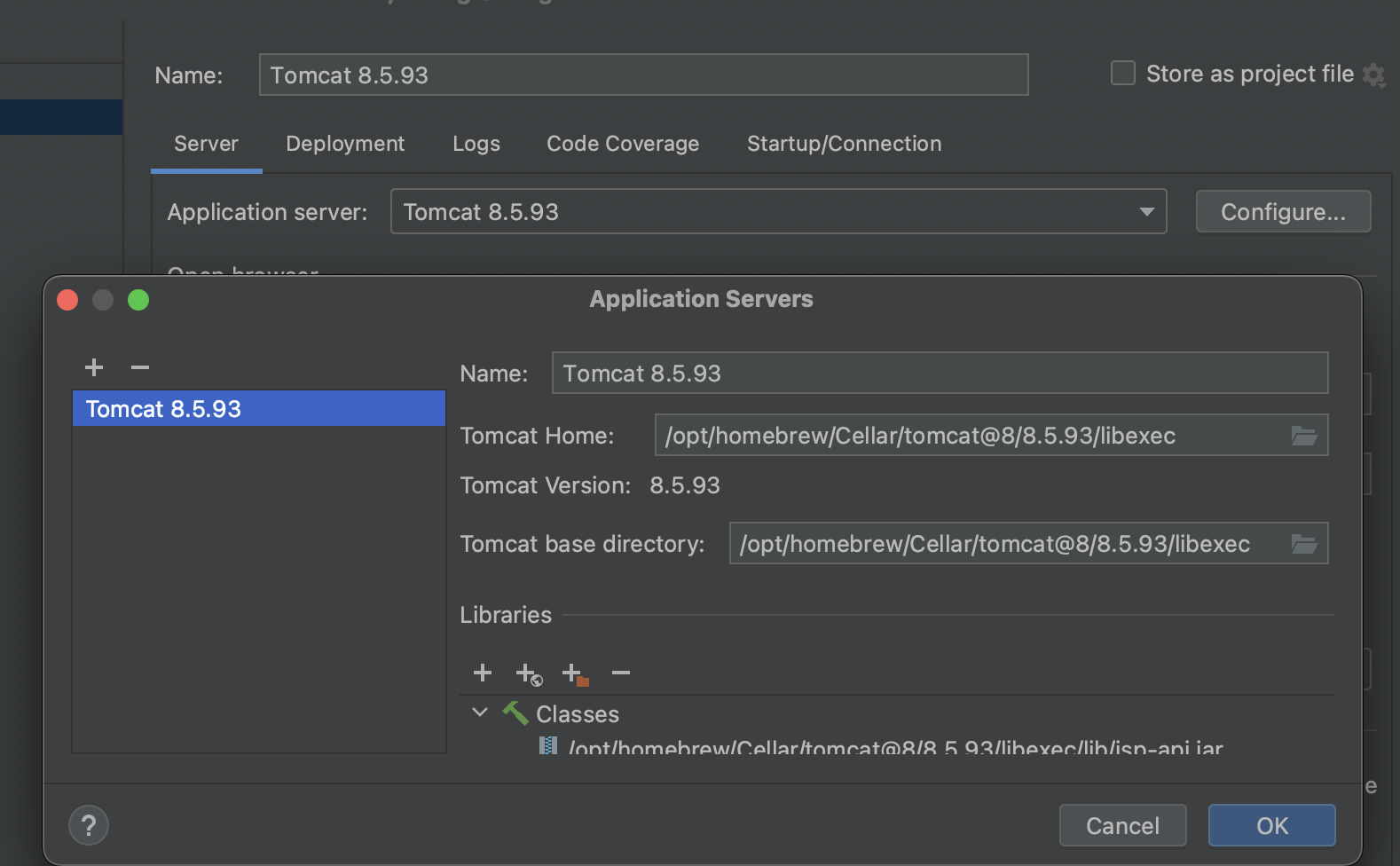Click the green zoom window button
This screenshot has width=1400, height=866.
138,300
